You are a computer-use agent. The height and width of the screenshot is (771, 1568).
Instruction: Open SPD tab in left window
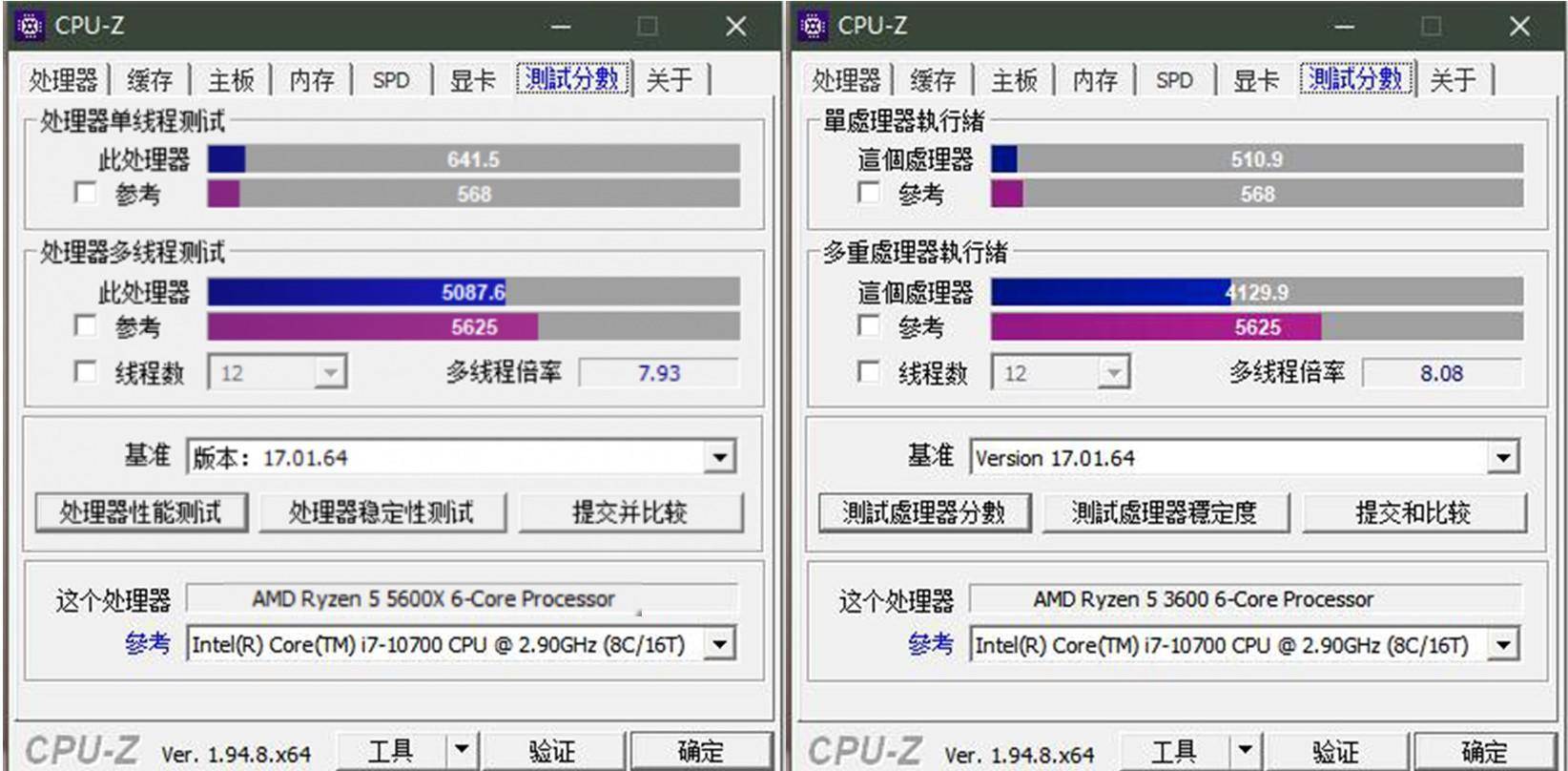(391, 80)
